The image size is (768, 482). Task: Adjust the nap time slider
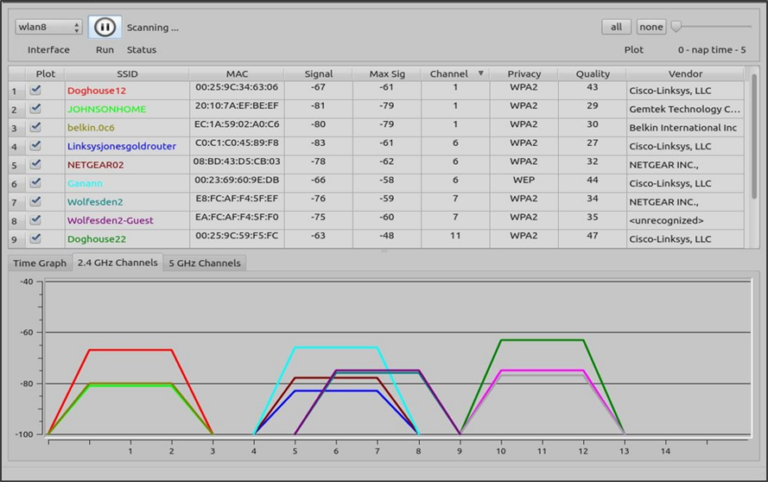(x=677, y=27)
